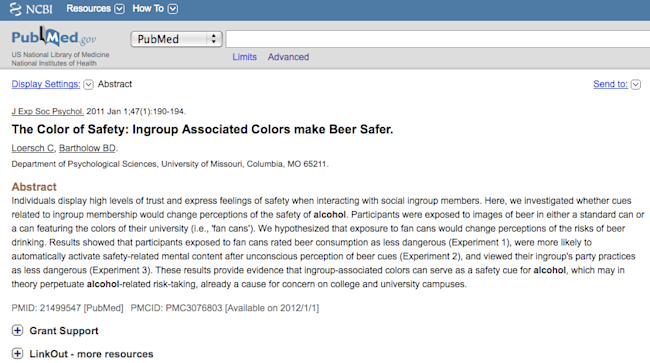Go to PubMed.gov home via logo
Screen dimensions: 650x363
pyautogui.click(x=54, y=37)
